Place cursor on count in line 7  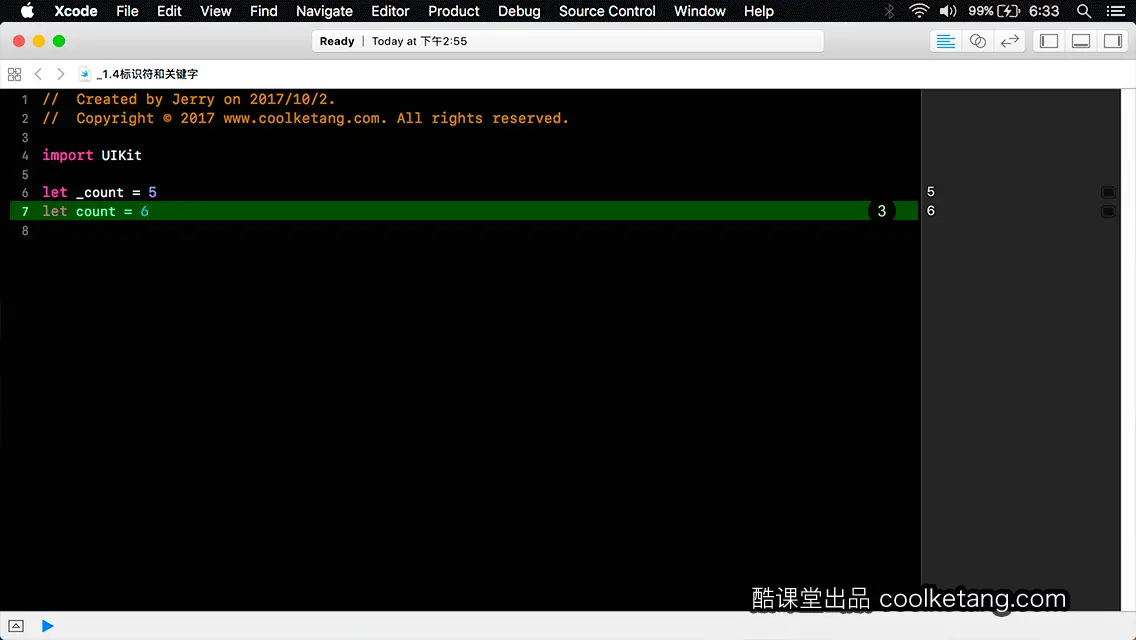(x=96, y=211)
